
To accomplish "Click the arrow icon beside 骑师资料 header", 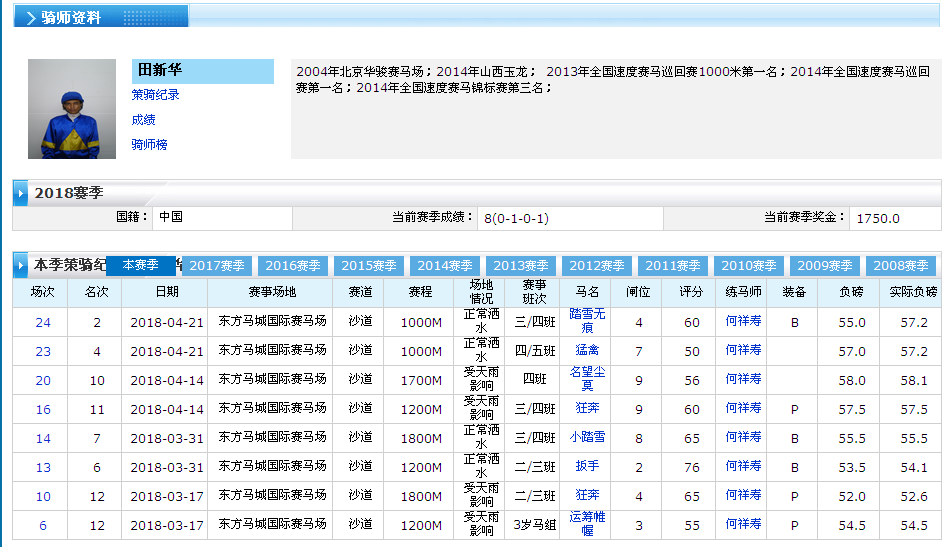I will (31, 18).
